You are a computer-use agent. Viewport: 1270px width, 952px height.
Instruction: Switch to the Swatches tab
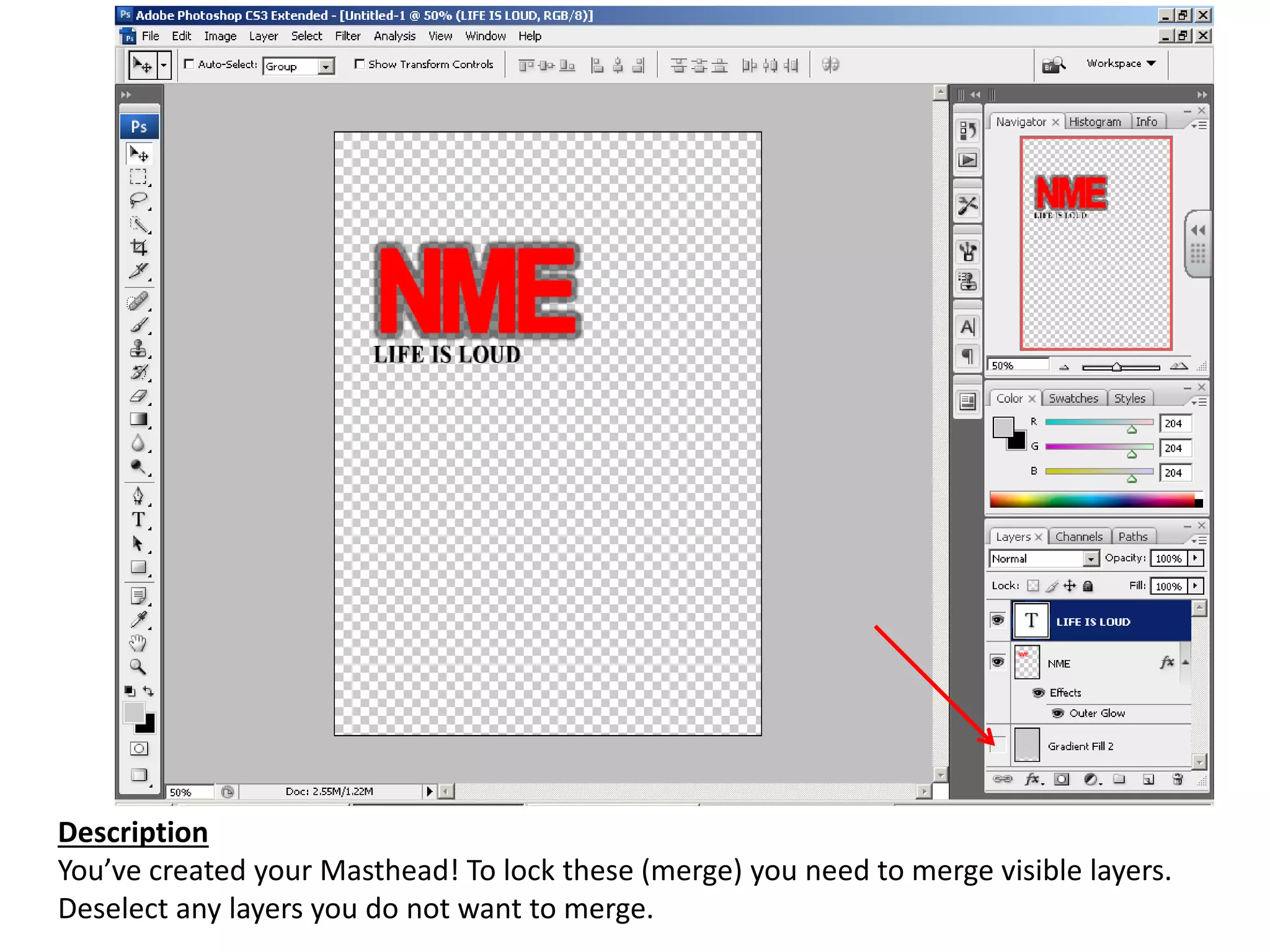[1073, 399]
